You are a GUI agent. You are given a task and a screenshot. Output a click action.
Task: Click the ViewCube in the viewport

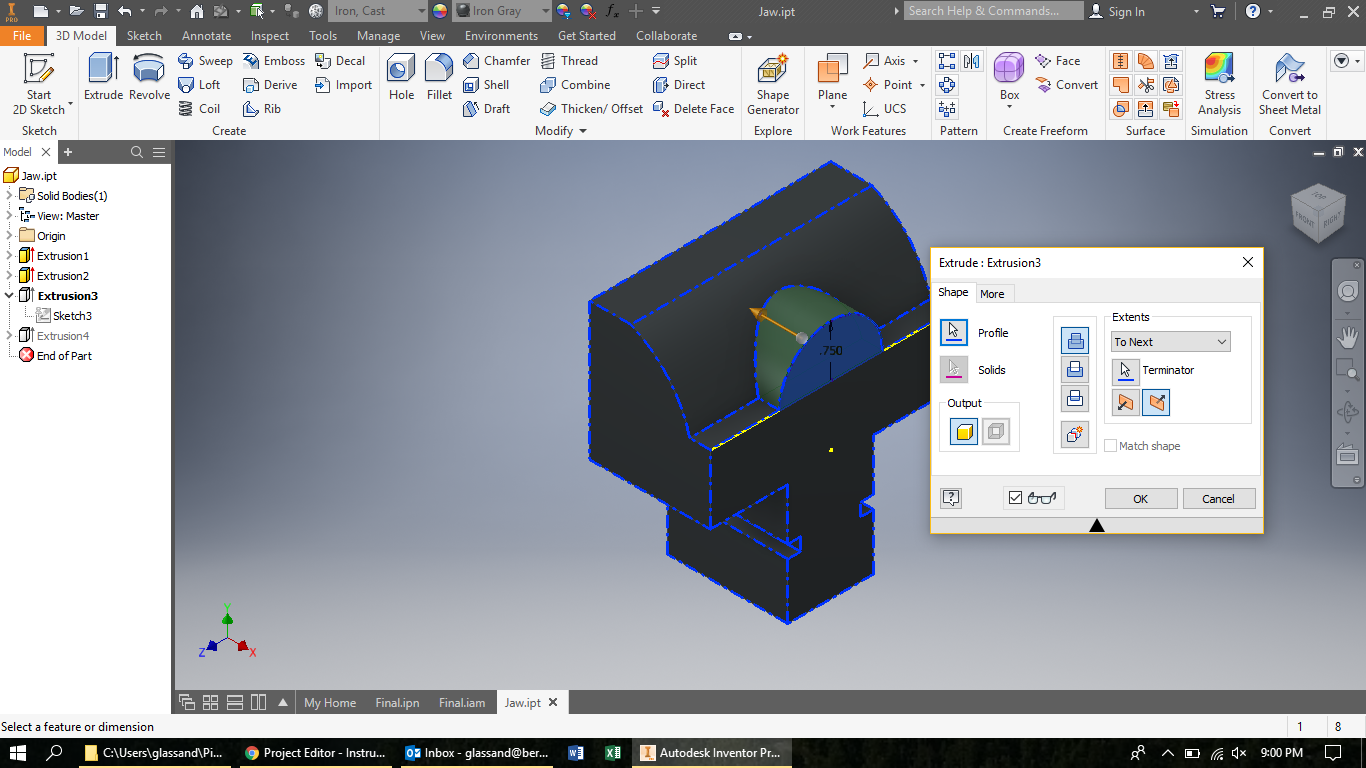point(1319,211)
